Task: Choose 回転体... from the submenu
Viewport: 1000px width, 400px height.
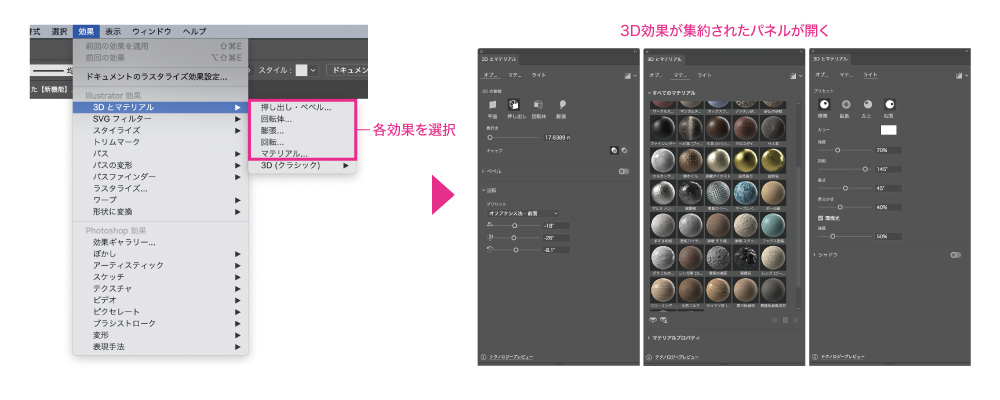Action: 277,119
